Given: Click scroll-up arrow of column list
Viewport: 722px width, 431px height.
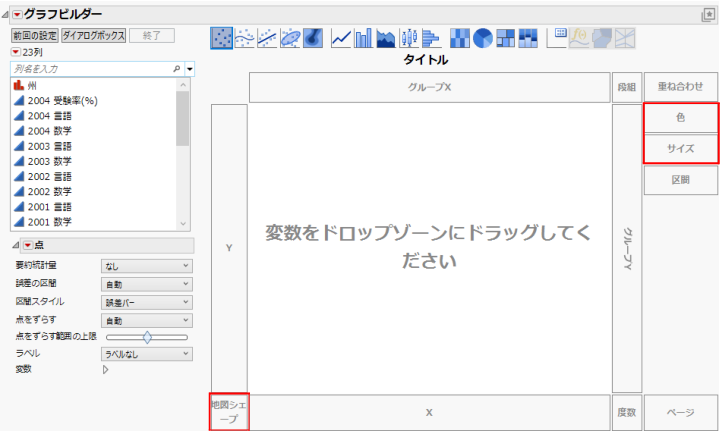Looking at the screenshot, I should point(183,85).
